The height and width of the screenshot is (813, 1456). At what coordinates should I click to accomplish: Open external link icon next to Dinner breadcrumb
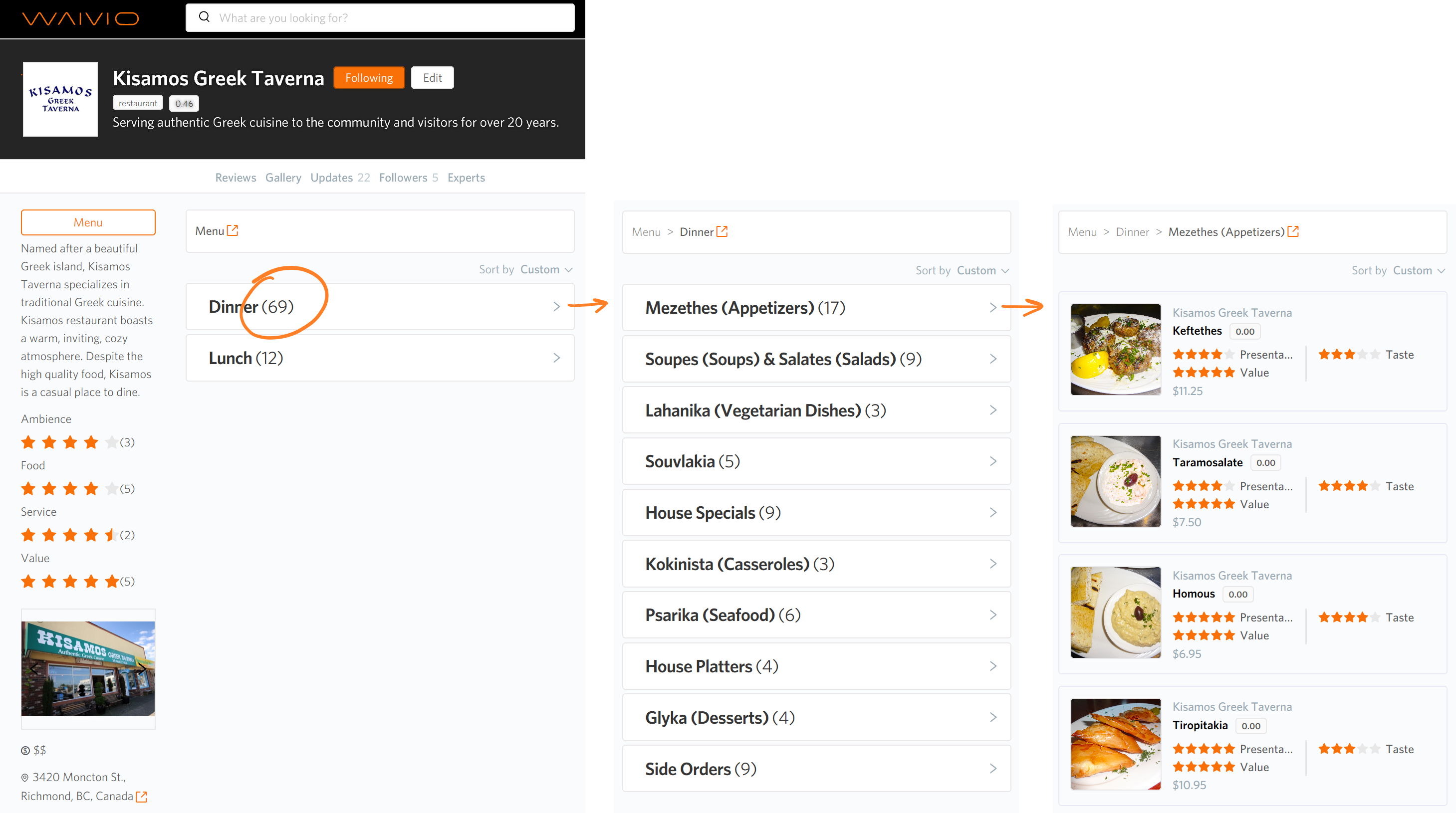(x=722, y=231)
